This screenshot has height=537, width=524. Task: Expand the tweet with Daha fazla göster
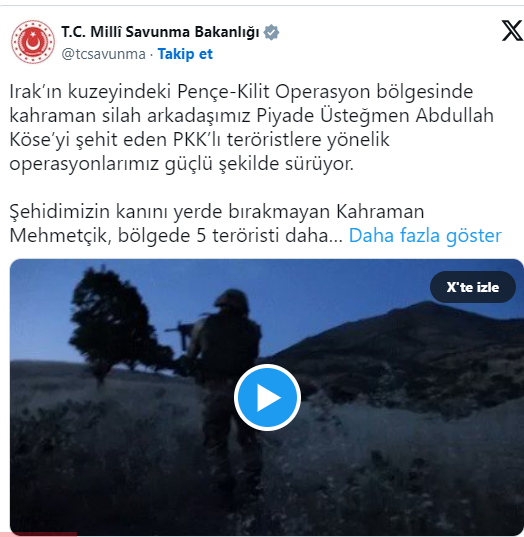[x=425, y=236]
